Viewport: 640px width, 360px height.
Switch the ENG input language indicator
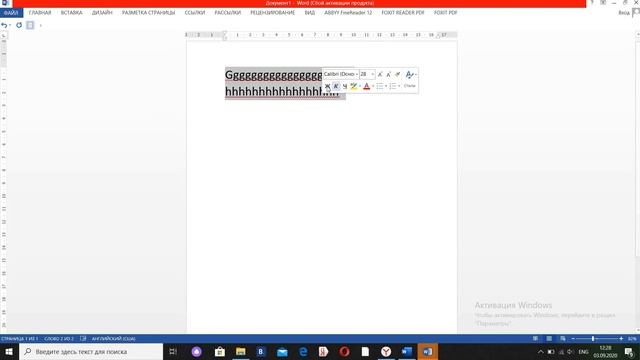(x=584, y=352)
